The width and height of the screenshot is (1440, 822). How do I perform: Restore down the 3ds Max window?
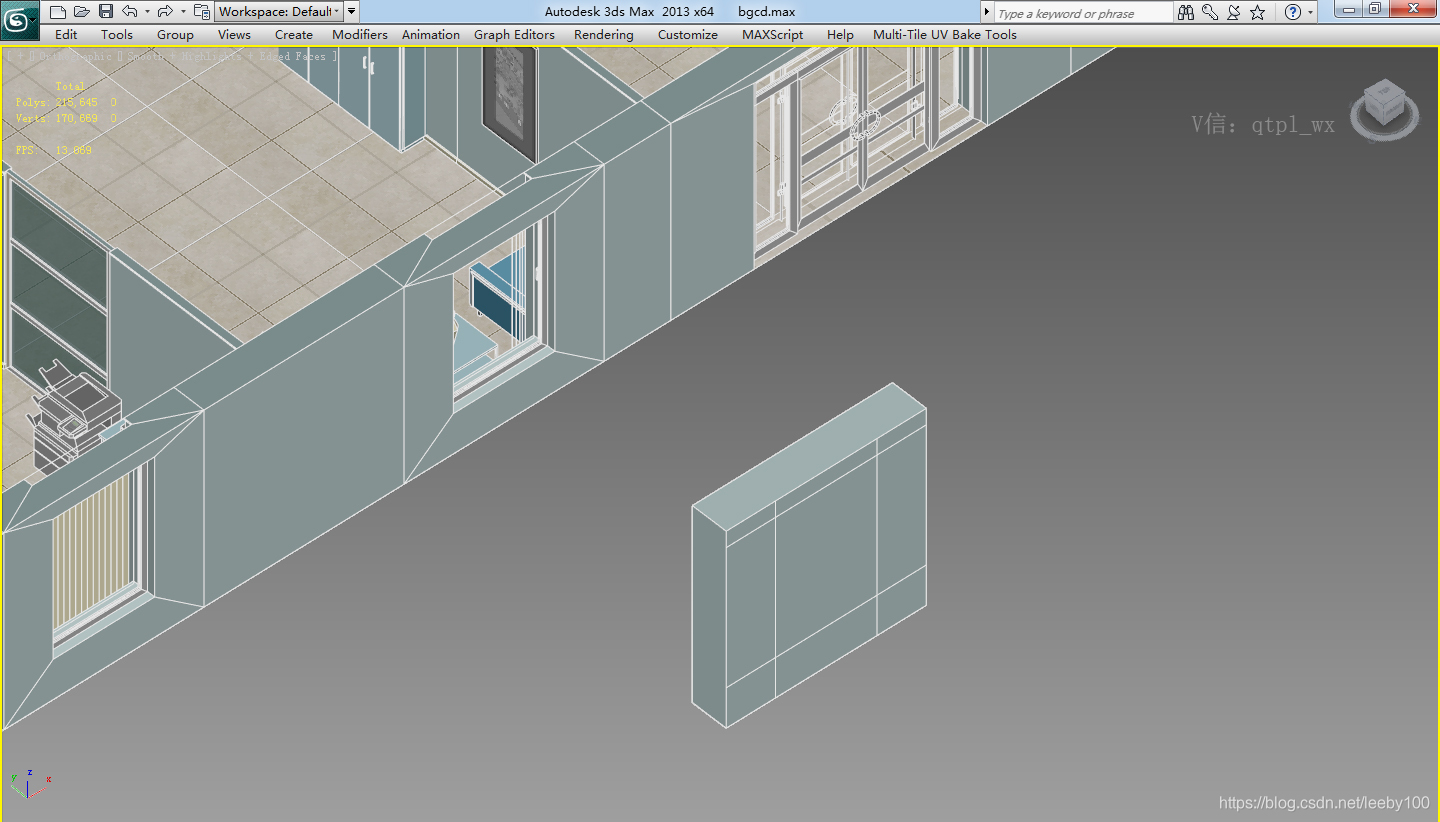tap(1375, 10)
